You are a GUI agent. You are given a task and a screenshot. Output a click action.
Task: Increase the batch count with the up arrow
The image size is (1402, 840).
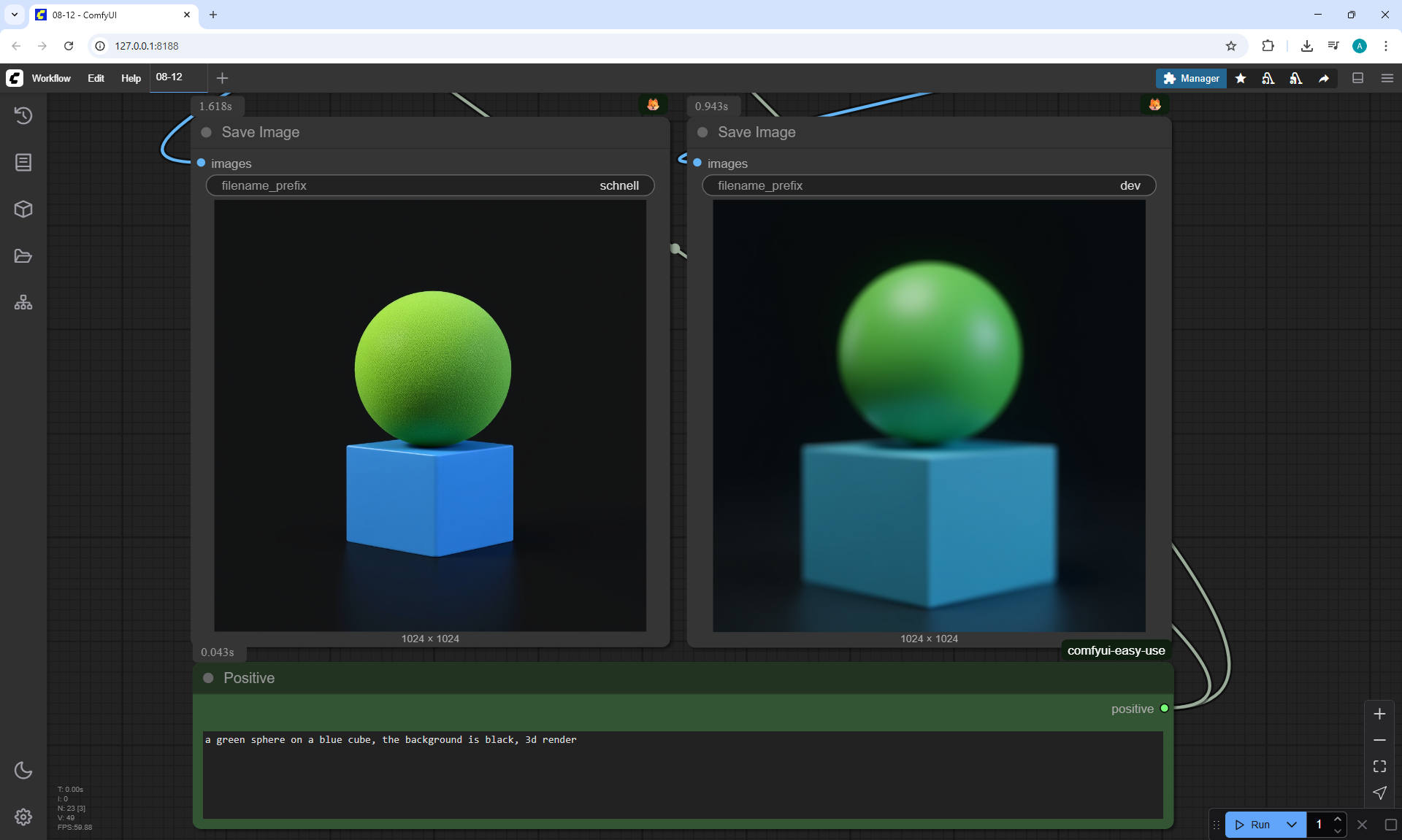pyautogui.click(x=1338, y=819)
